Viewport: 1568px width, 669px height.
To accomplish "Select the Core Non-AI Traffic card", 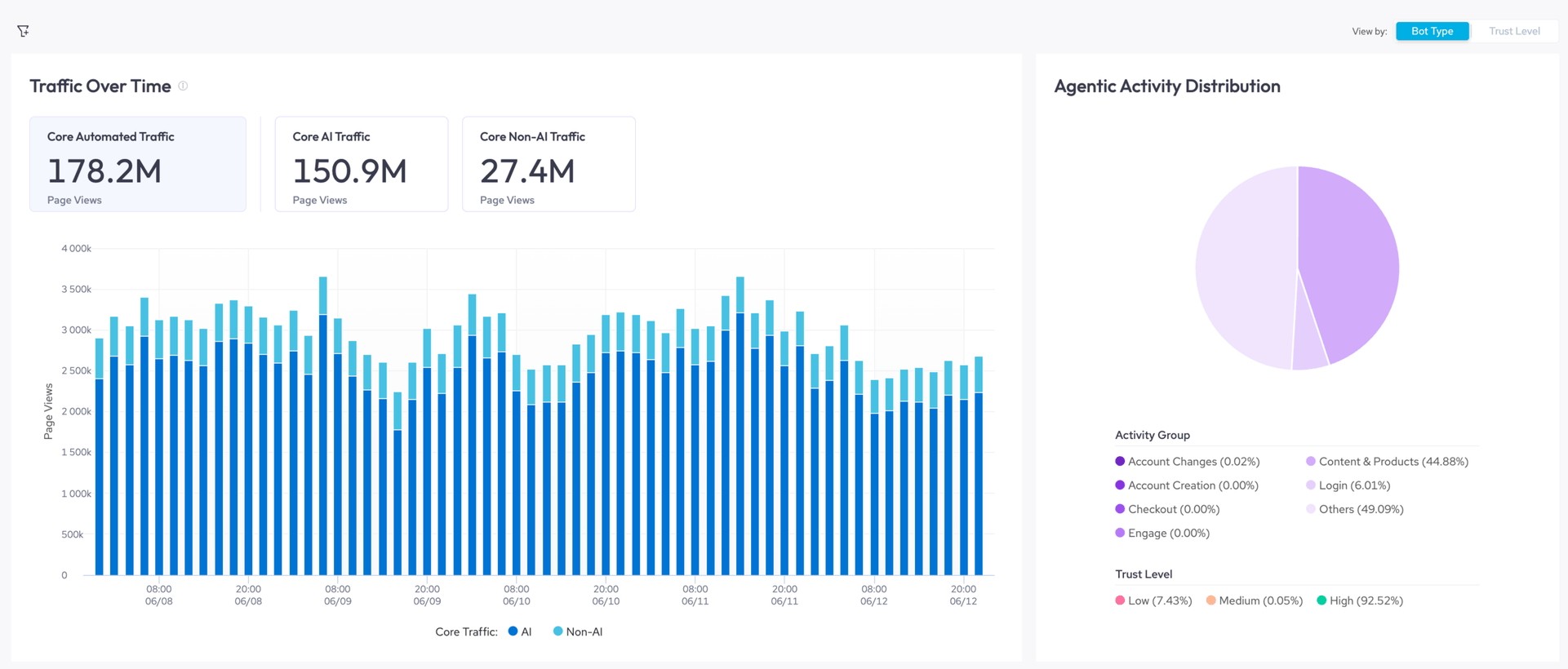I will (x=549, y=164).
